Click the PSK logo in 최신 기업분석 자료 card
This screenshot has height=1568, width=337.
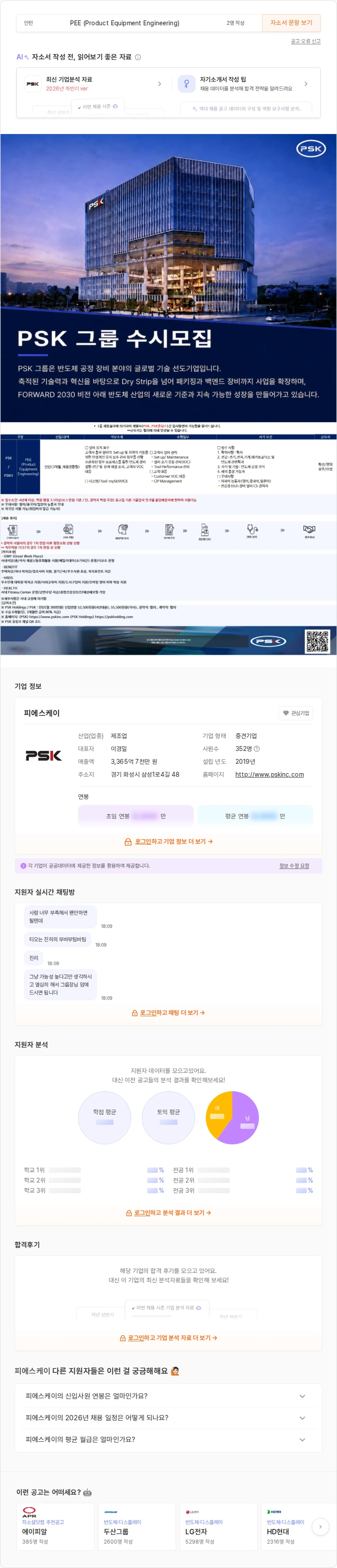(x=32, y=84)
